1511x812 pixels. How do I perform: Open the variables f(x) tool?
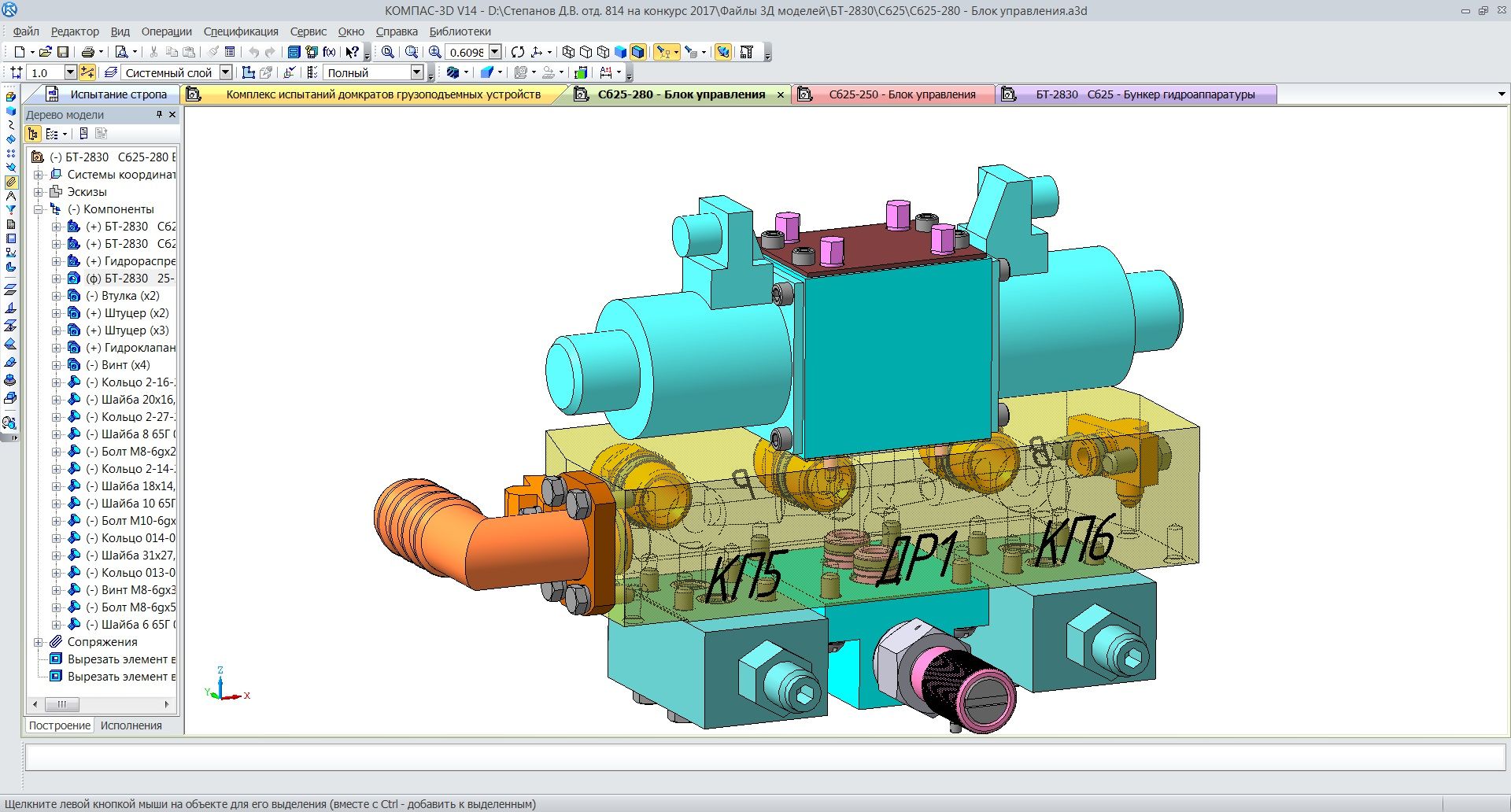(329, 52)
